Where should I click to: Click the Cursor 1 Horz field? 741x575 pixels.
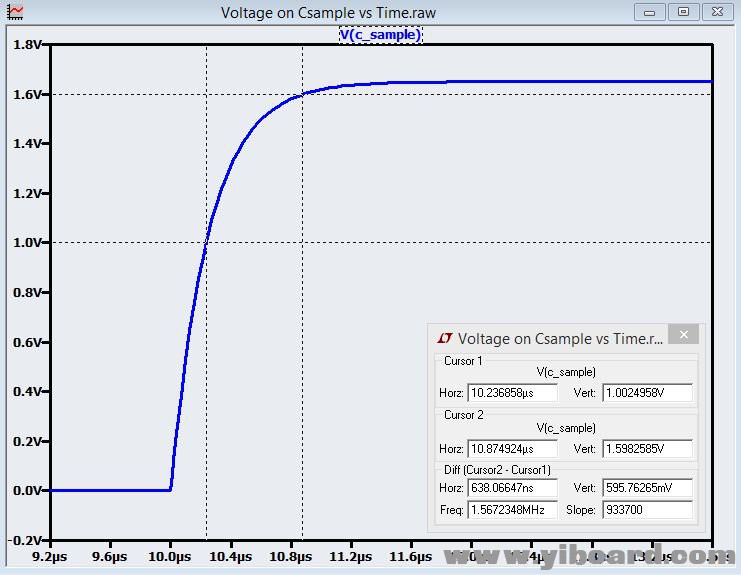(x=512, y=393)
